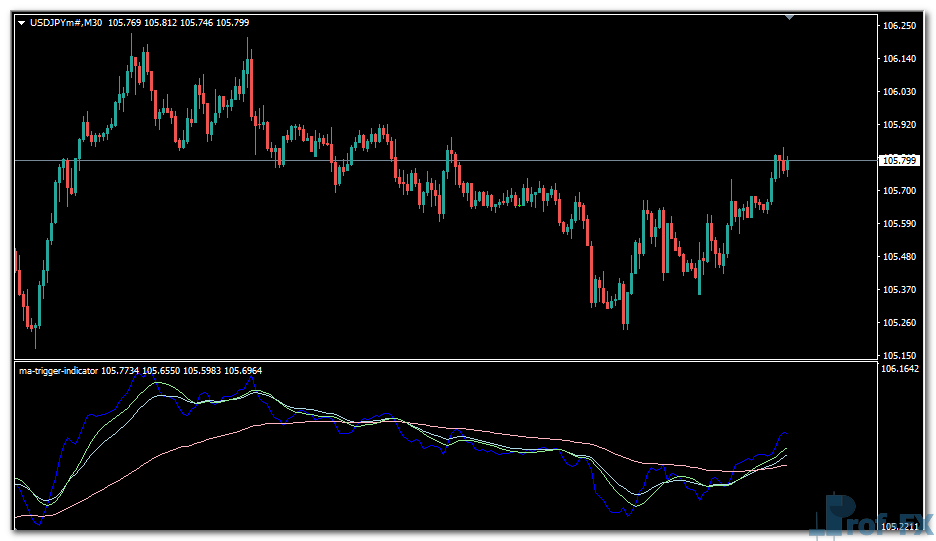Click the divider between chart and indicator window
Image resolution: width=936 pixels, height=541 pixels.
pos(440,360)
